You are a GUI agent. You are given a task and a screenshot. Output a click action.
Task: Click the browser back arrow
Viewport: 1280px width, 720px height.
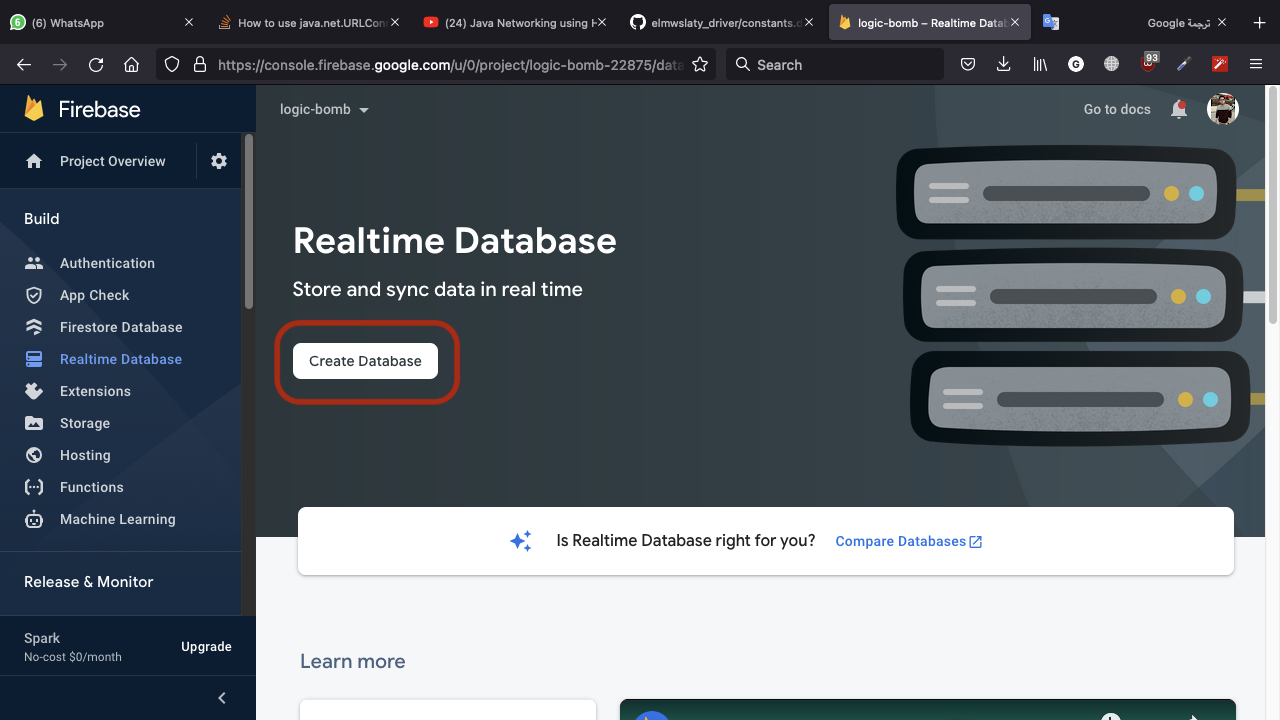tap(24, 64)
